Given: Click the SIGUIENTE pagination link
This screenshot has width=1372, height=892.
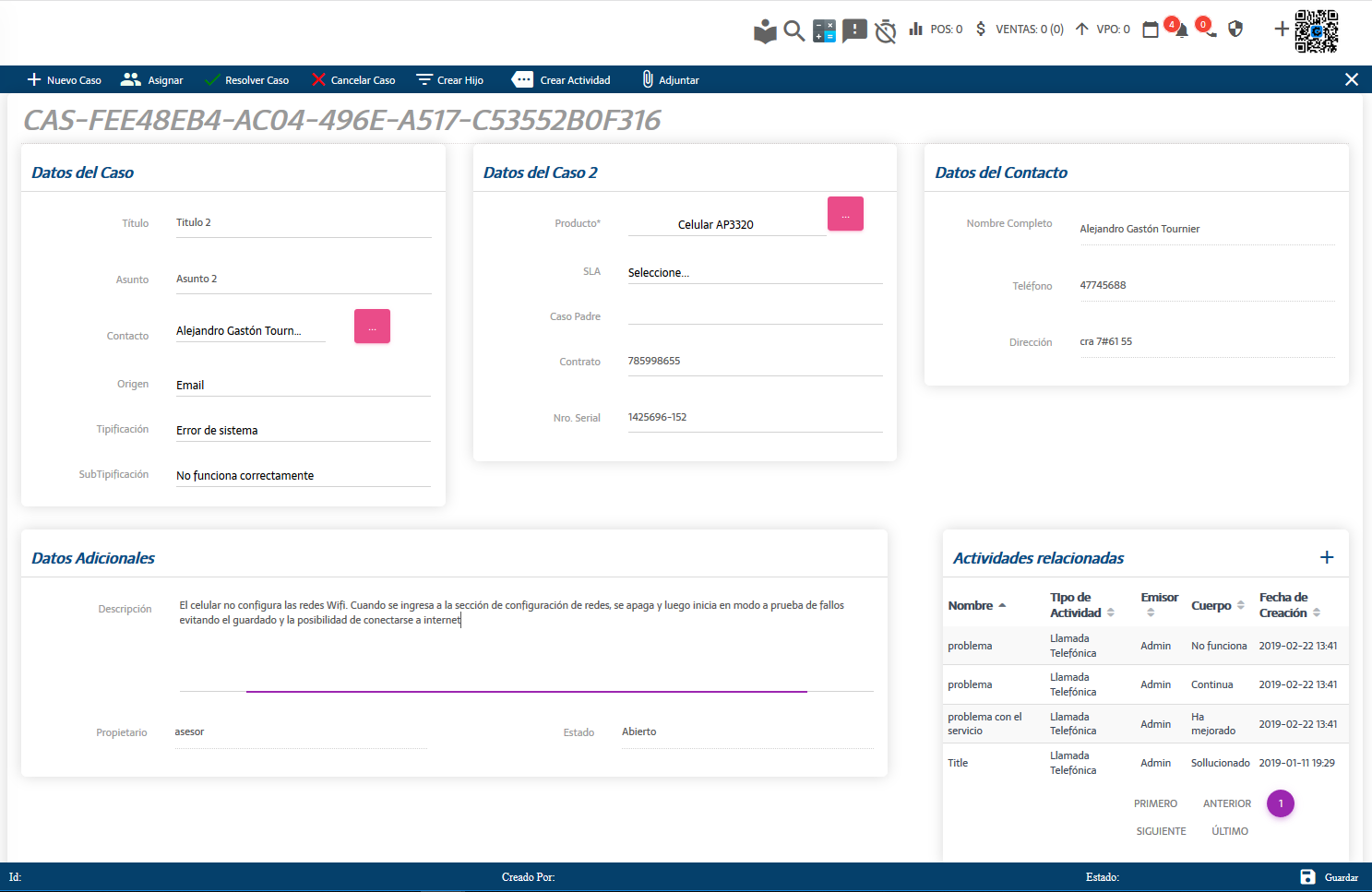Looking at the screenshot, I should click(1161, 831).
